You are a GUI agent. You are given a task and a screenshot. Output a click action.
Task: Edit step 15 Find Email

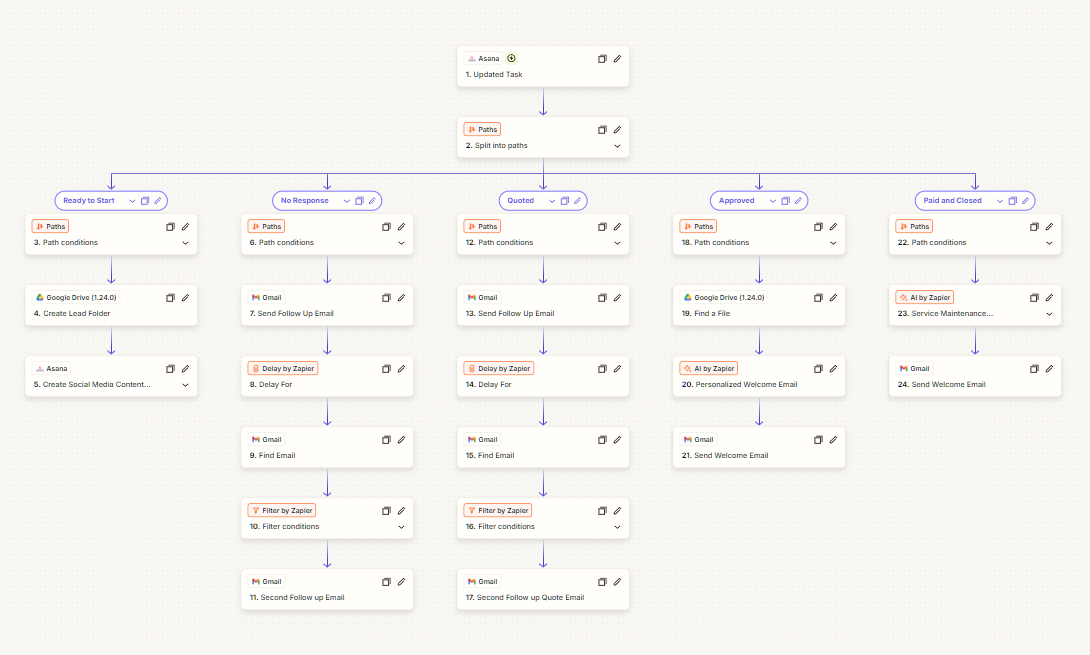[x=617, y=440]
